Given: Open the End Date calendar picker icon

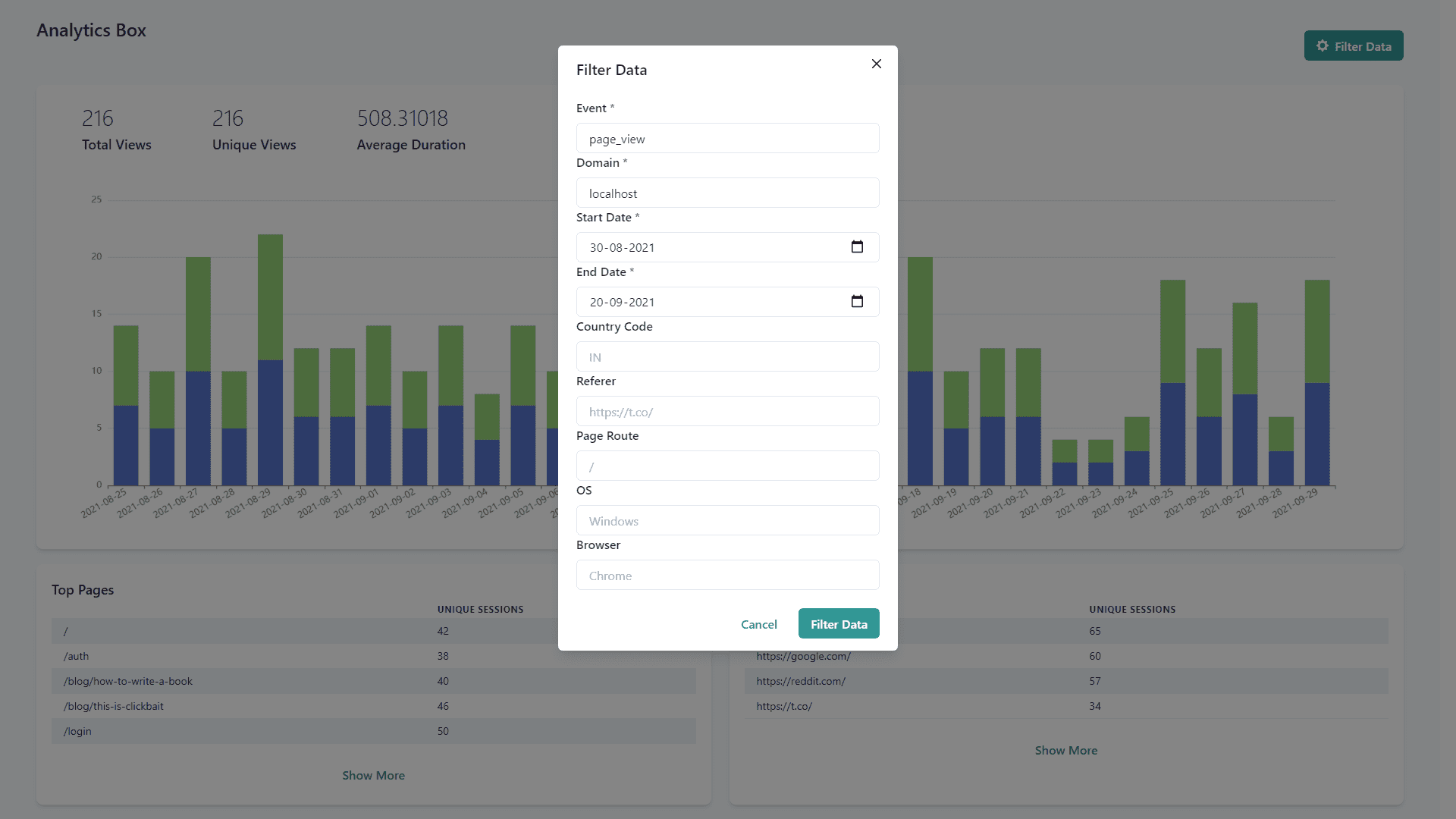Looking at the screenshot, I should (857, 302).
